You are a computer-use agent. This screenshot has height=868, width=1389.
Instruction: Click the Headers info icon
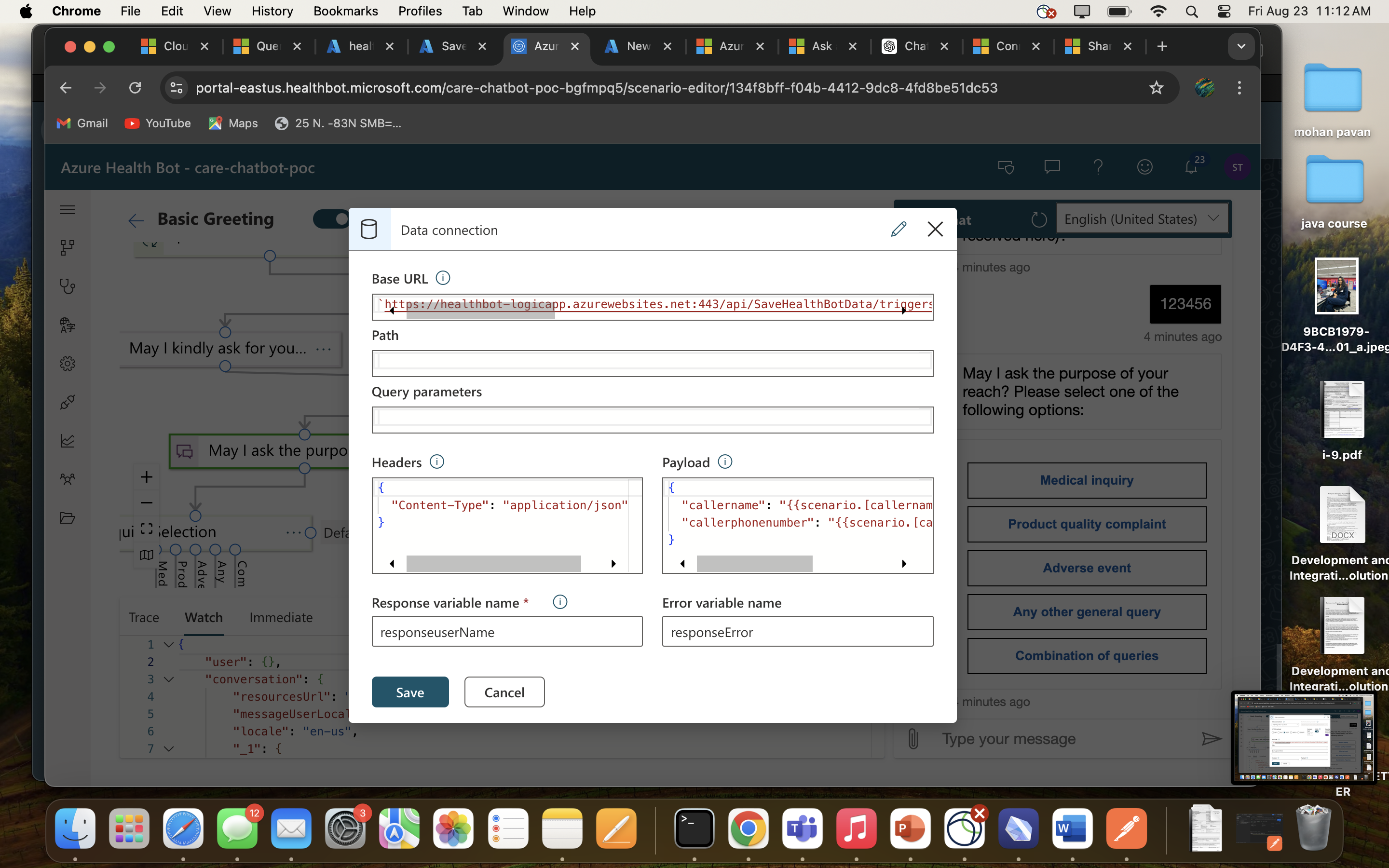coord(437,461)
